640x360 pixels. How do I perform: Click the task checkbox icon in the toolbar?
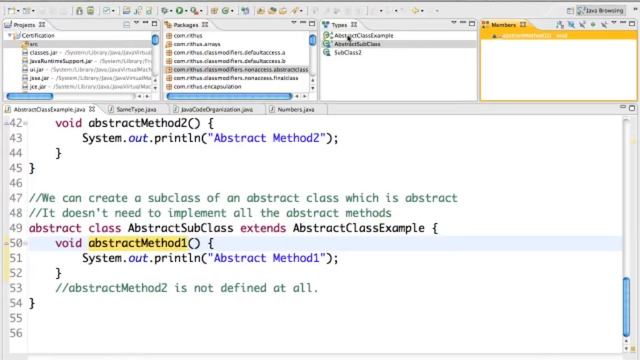(107, 11)
